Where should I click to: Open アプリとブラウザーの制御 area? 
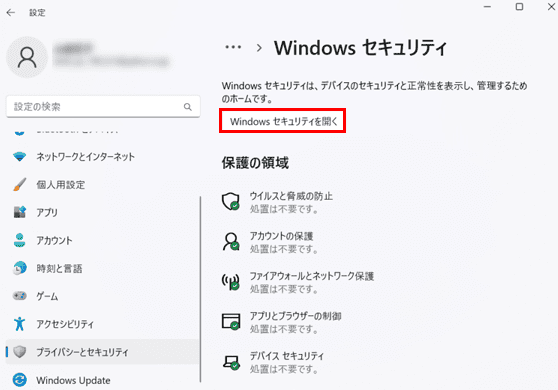pos(281,322)
